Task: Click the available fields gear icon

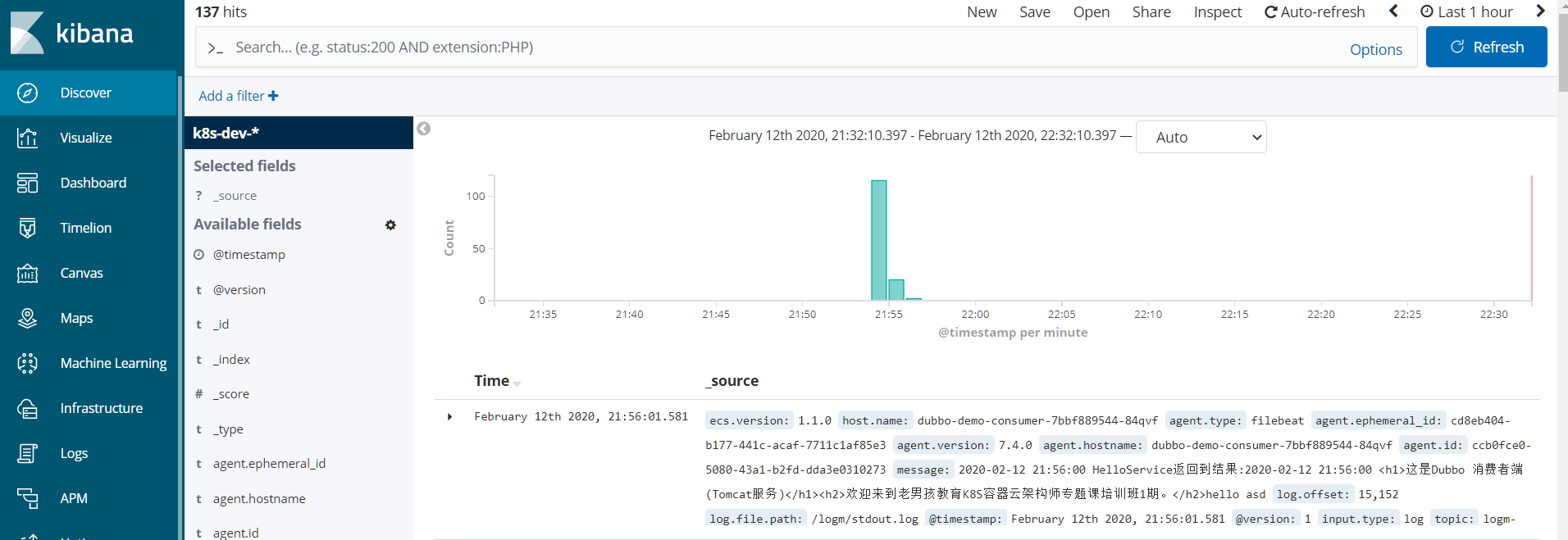Action: click(390, 225)
